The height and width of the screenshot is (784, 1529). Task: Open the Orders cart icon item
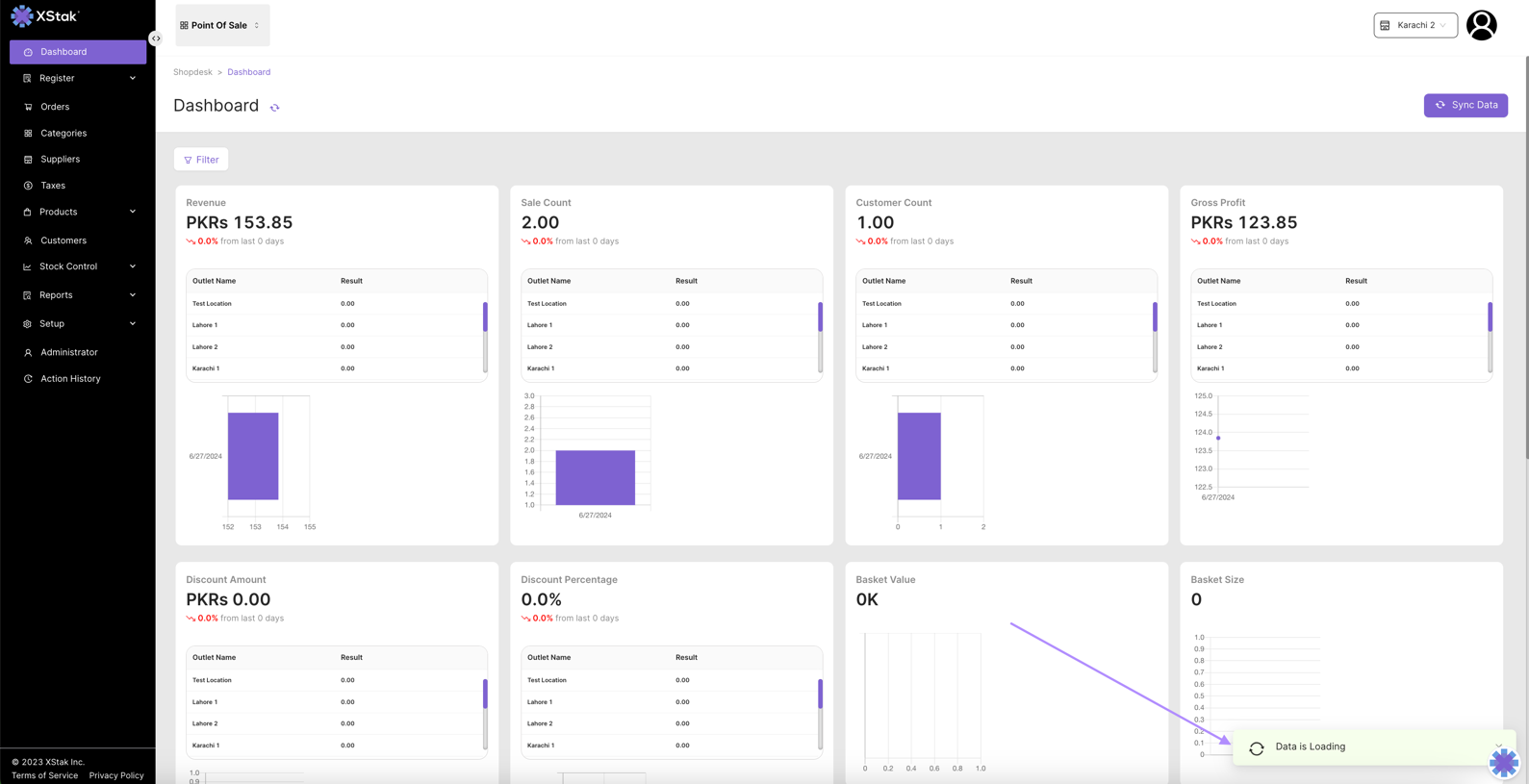tap(54, 107)
